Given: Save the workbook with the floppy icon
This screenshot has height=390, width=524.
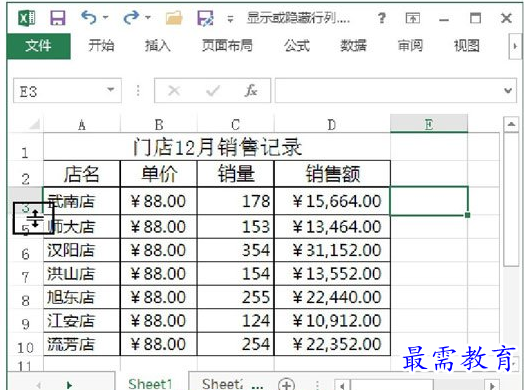Looking at the screenshot, I should pyautogui.click(x=58, y=18).
